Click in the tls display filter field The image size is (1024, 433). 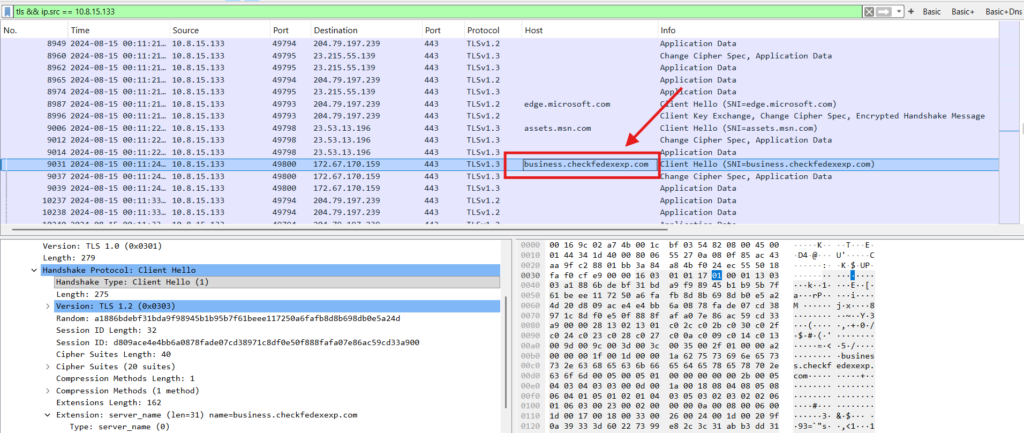click(x=400, y=10)
